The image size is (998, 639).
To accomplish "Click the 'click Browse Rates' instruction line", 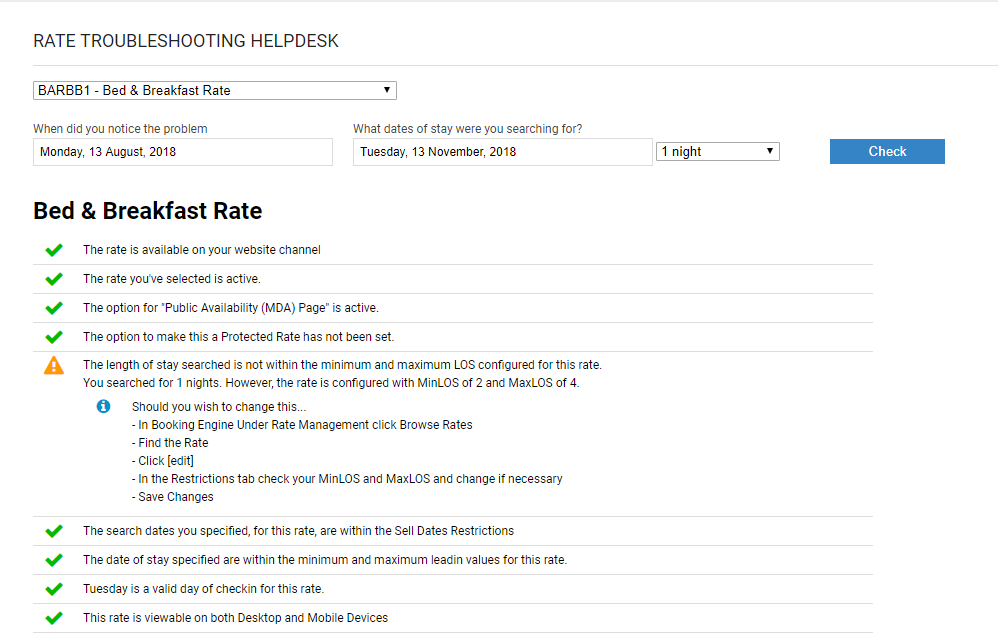I will click(x=302, y=425).
